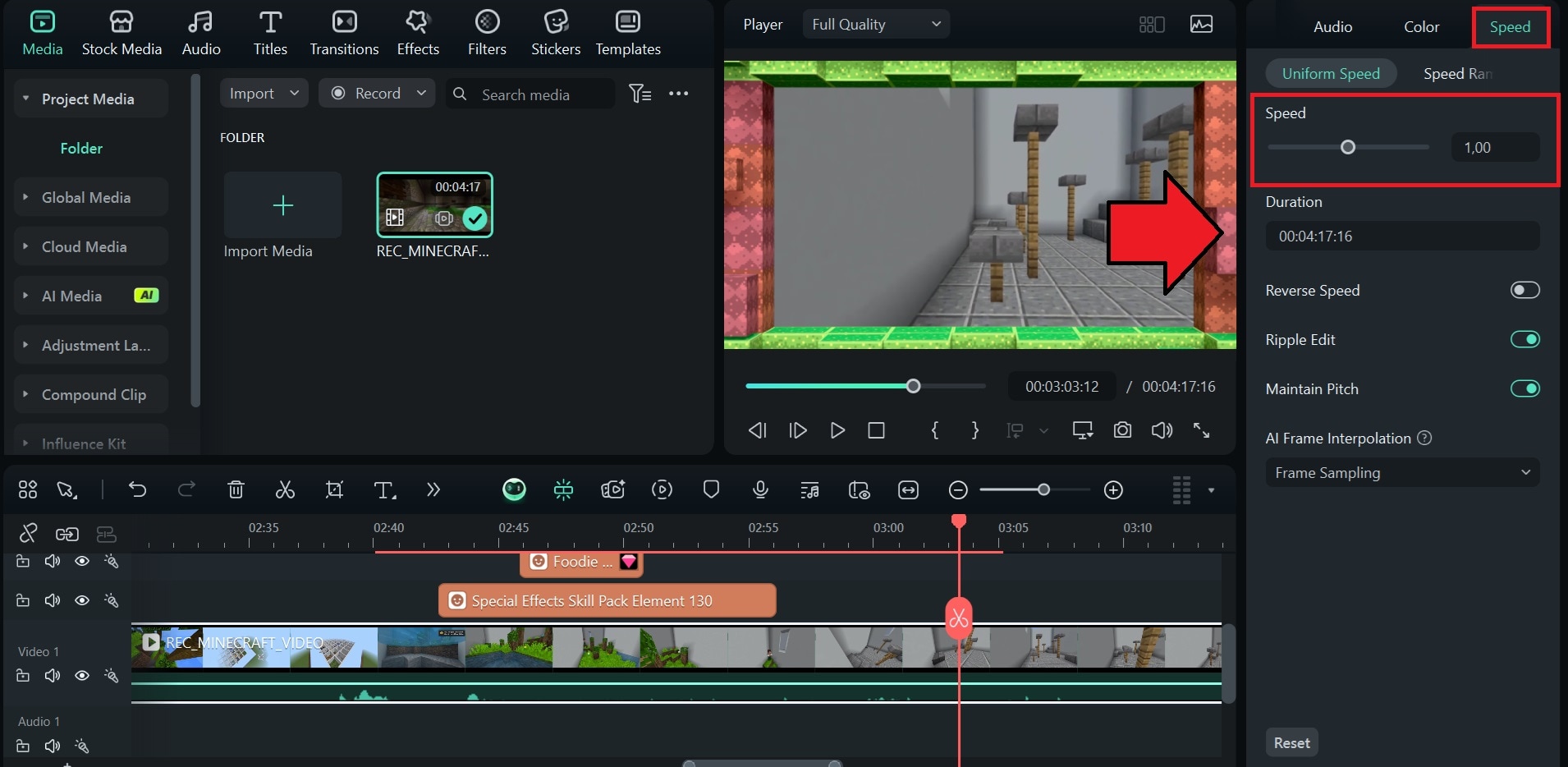The image size is (1568, 767).
Task: Mute the Audio 1 track speaker
Action: pyautogui.click(x=53, y=746)
